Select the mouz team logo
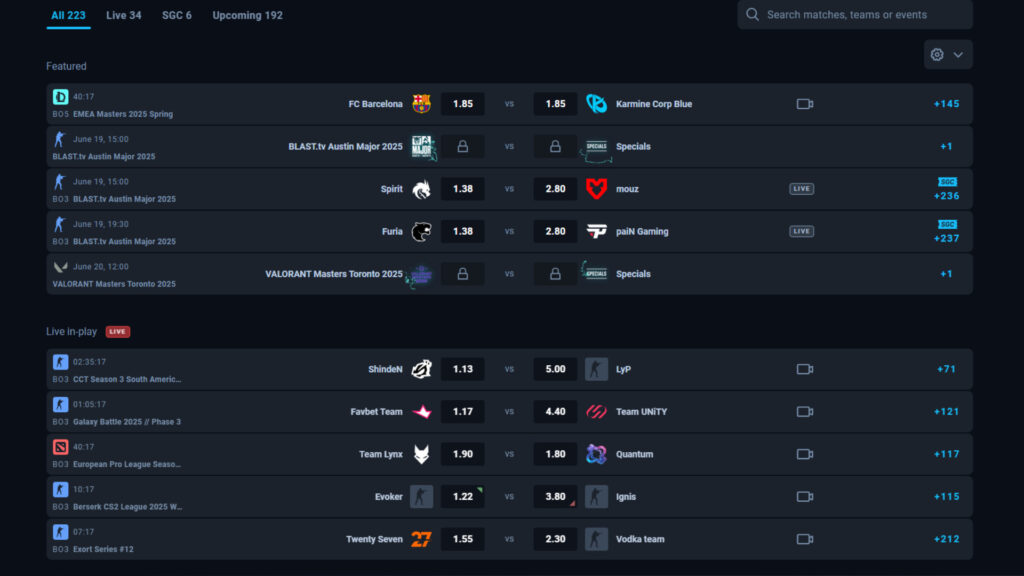 (x=596, y=188)
